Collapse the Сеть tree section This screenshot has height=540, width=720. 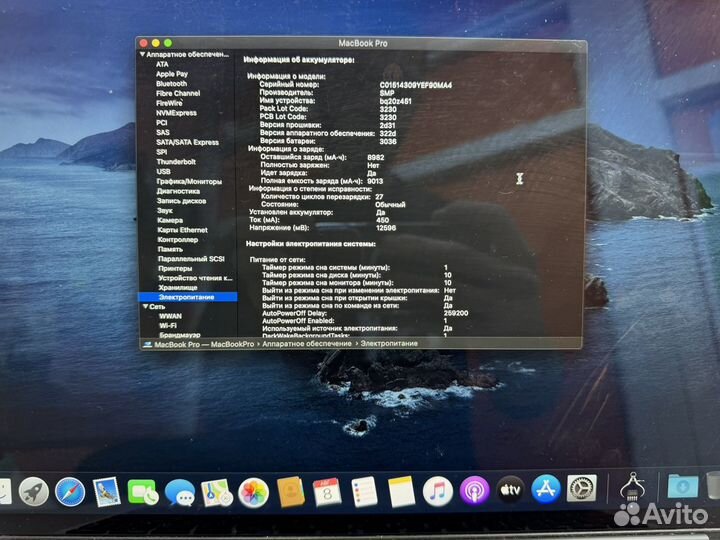pyautogui.click(x=146, y=306)
